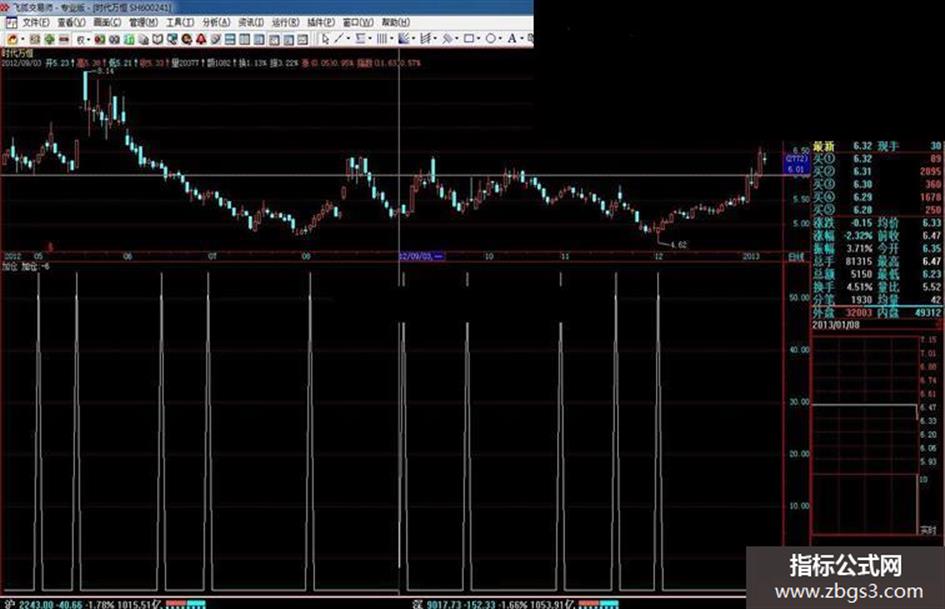Click the open book toolbar icon
This screenshot has width=945, height=609.
point(157,39)
